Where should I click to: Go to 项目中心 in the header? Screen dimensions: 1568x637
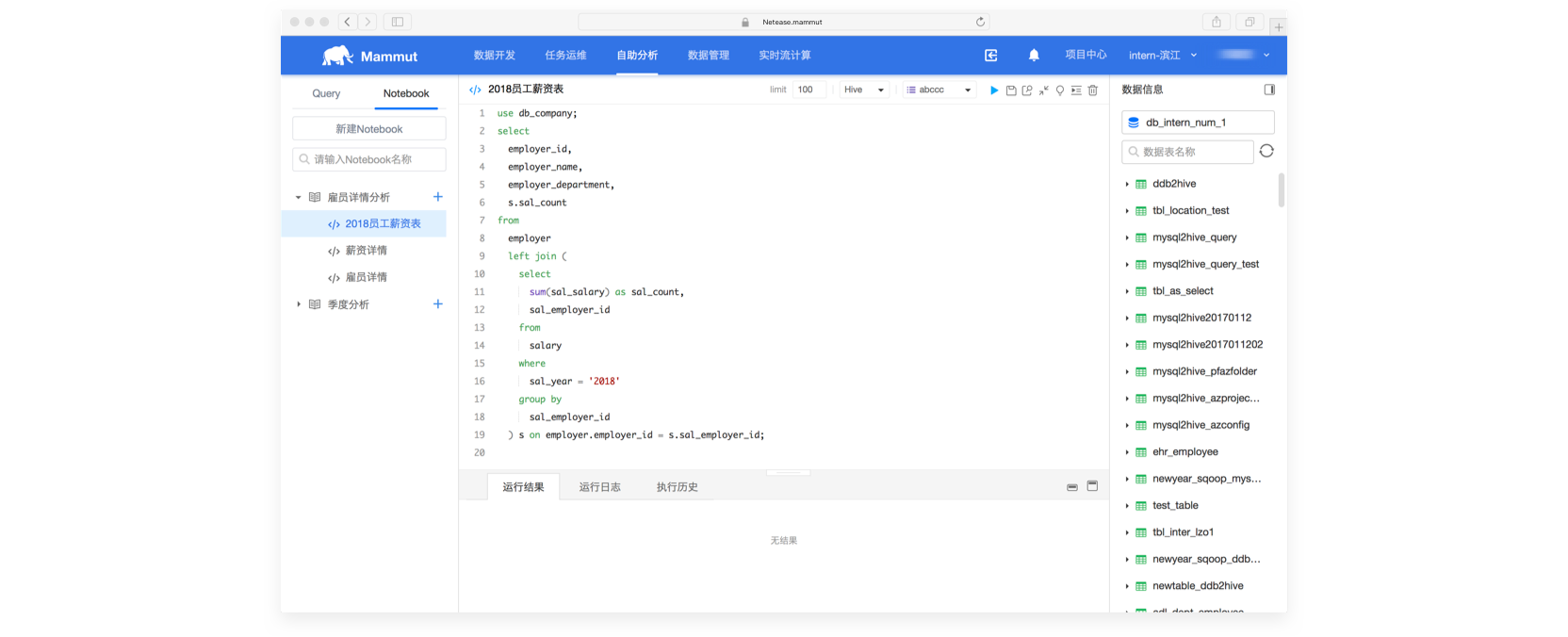pos(1086,56)
